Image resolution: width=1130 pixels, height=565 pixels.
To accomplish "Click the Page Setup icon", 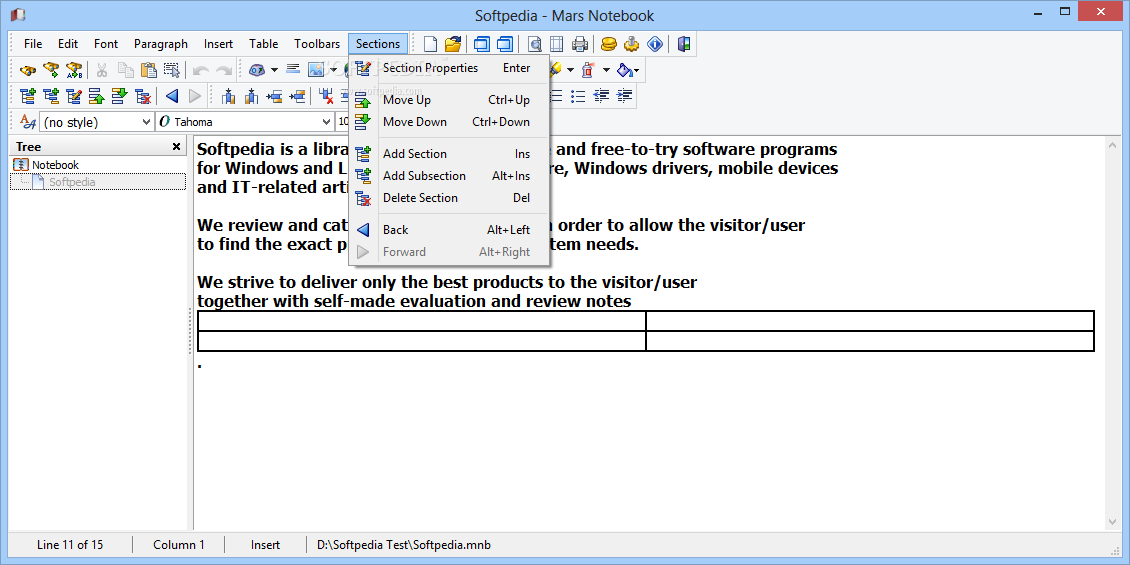I will [557, 44].
